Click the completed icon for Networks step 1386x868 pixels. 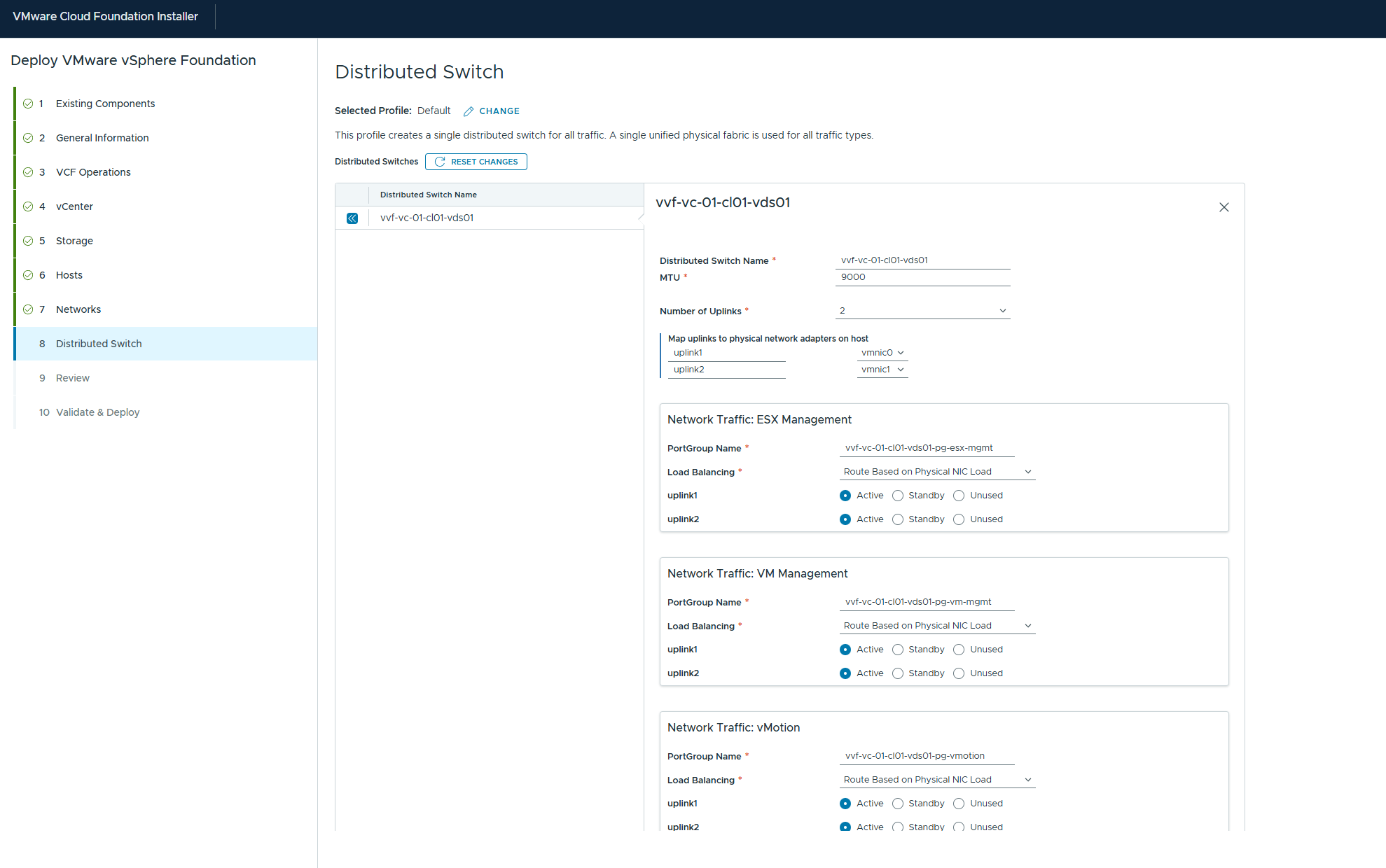click(28, 309)
